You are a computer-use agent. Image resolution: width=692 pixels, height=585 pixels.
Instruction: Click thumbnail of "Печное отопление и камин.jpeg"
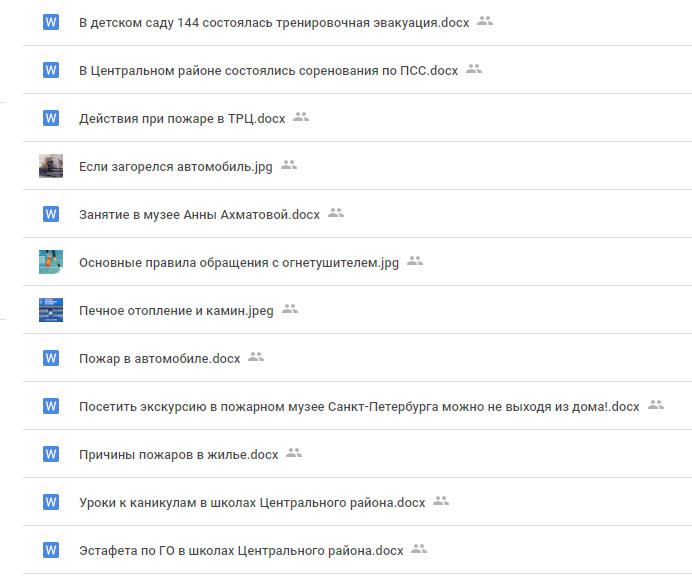(x=51, y=310)
